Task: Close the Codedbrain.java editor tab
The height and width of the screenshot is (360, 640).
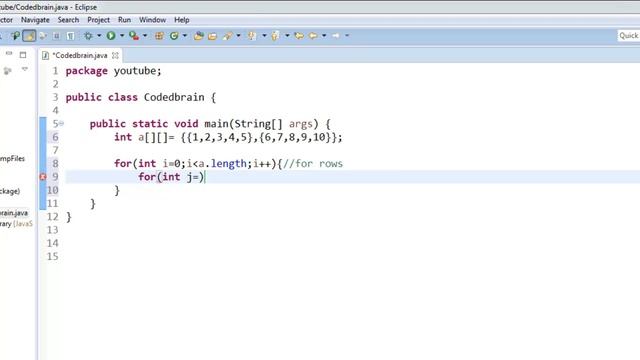Action: (116, 56)
